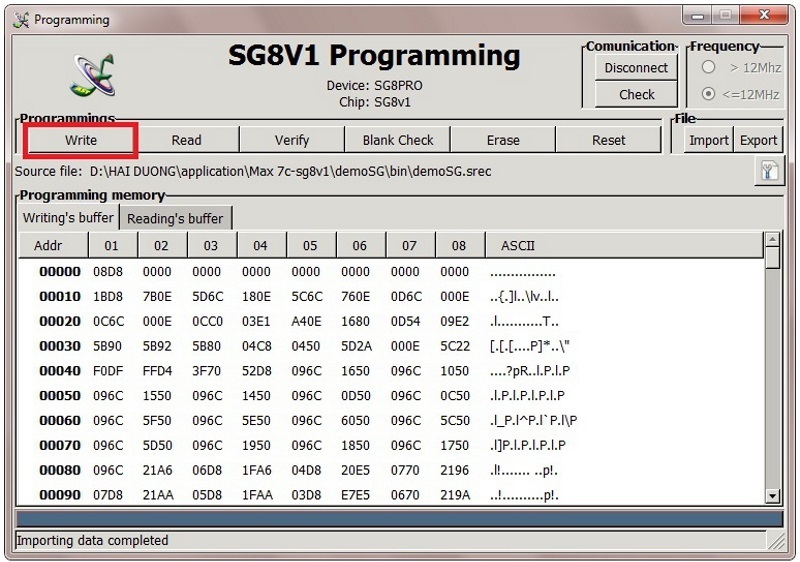
Task: Select the > 12Mhz frequency radio
Action: click(708, 67)
